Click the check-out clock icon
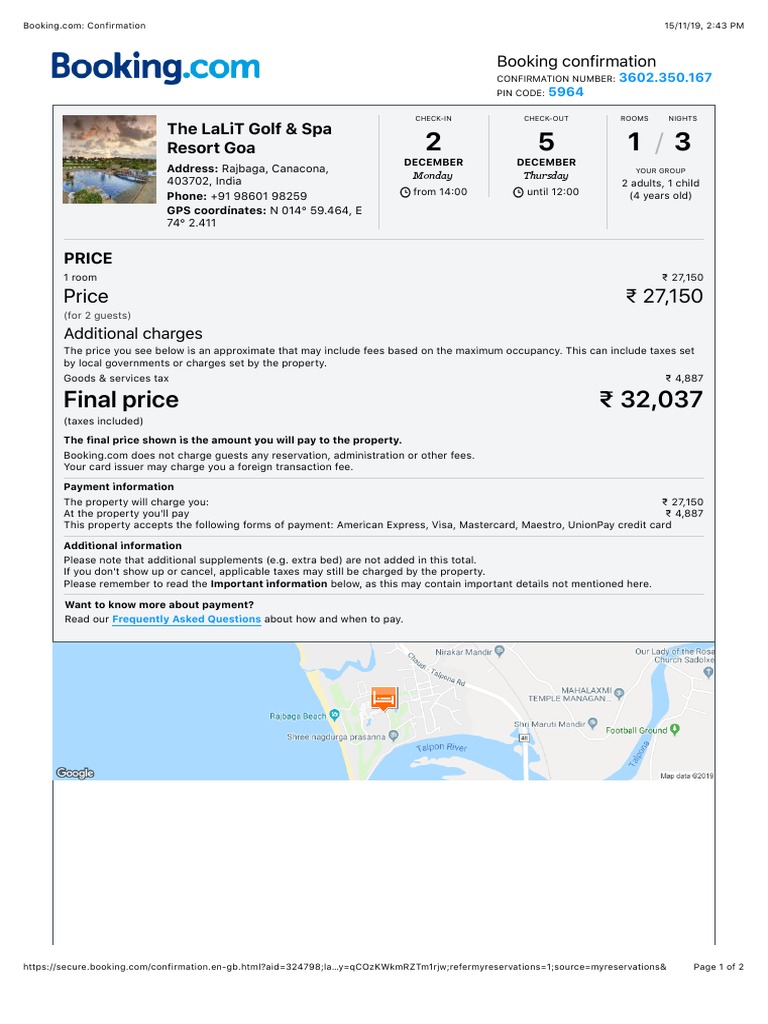The height and width of the screenshot is (1024, 768). click(x=518, y=192)
